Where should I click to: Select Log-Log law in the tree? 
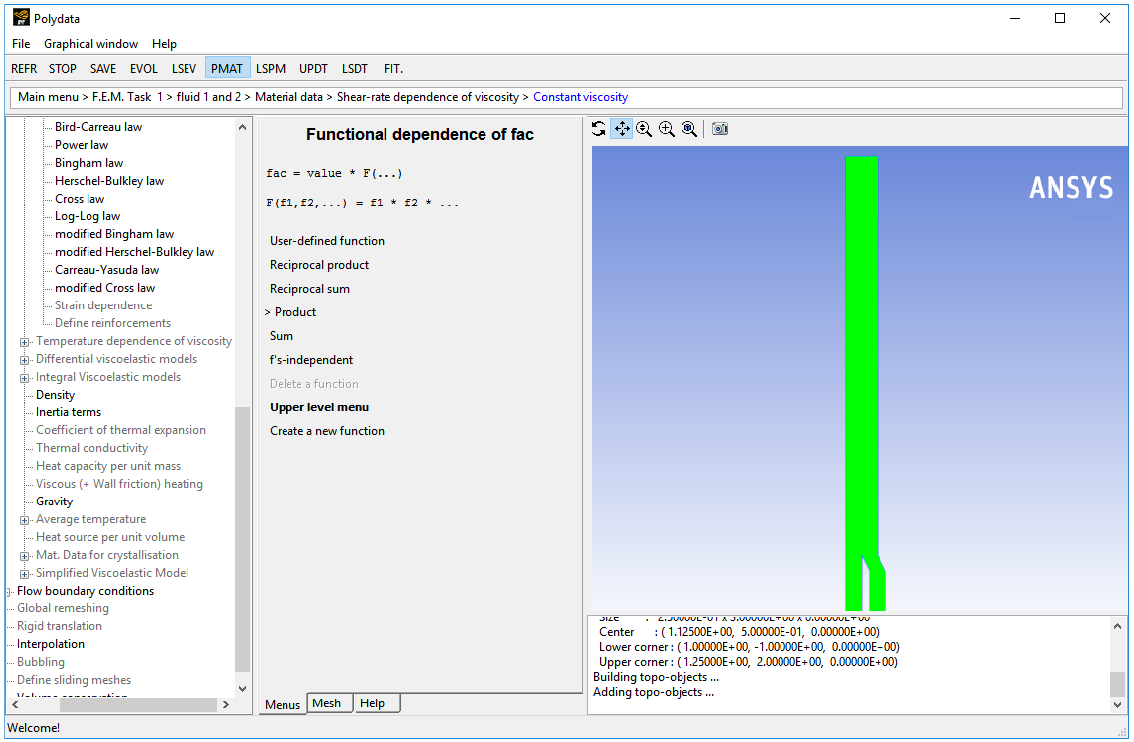[88, 216]
